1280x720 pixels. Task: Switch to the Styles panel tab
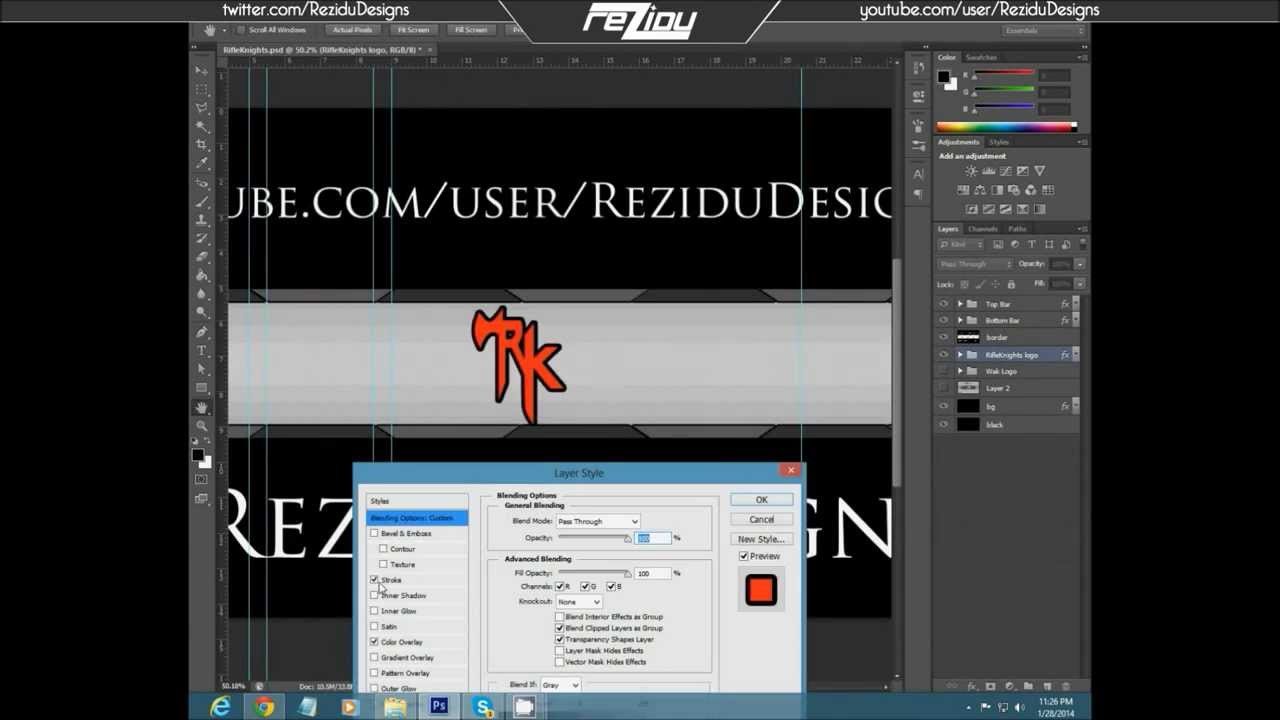pos(999,142)
